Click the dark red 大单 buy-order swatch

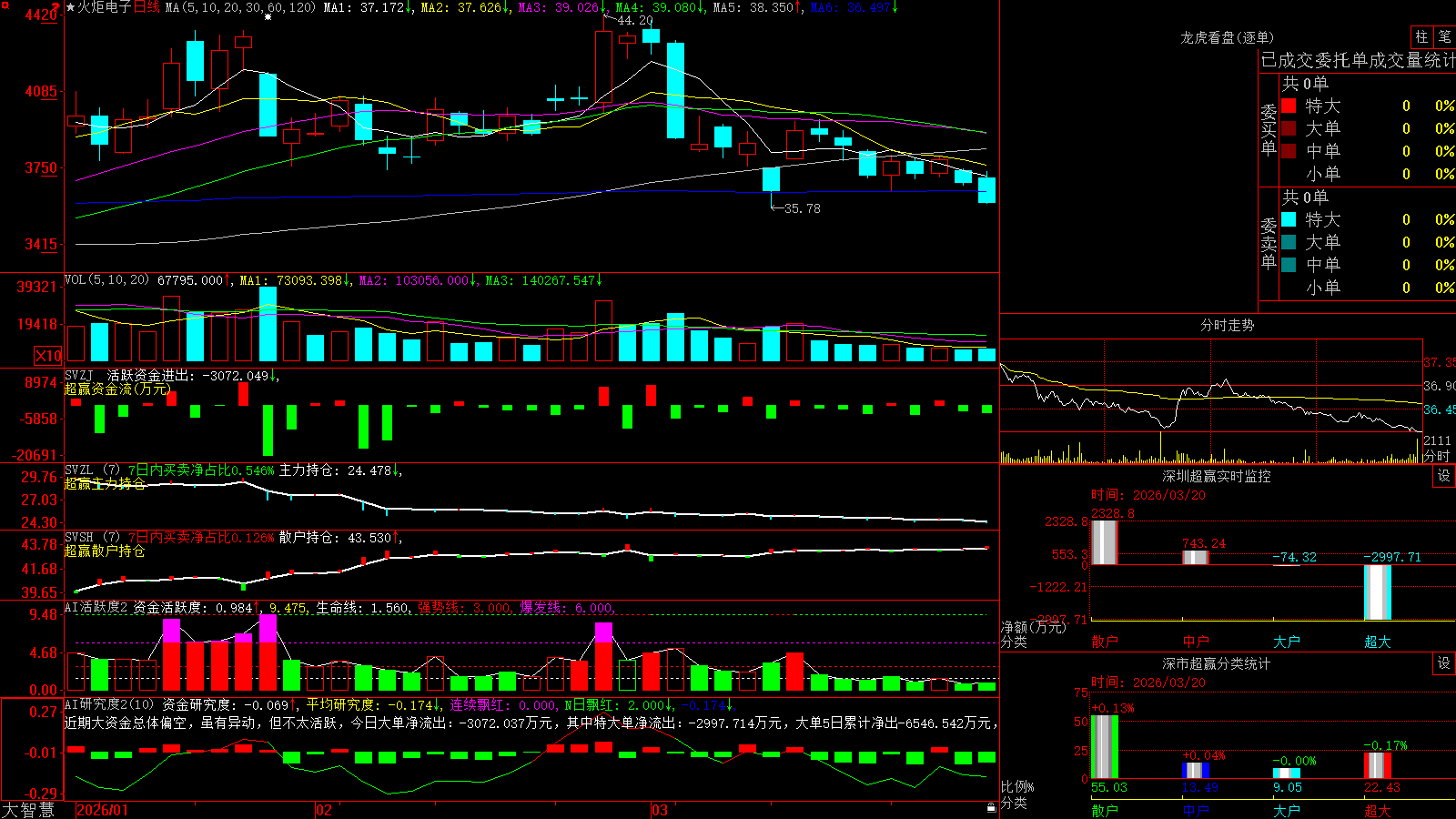[x=1289, y=128]
